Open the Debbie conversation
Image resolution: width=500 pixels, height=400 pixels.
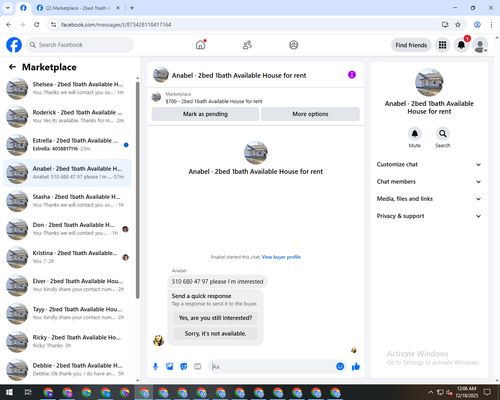[68, 370]
